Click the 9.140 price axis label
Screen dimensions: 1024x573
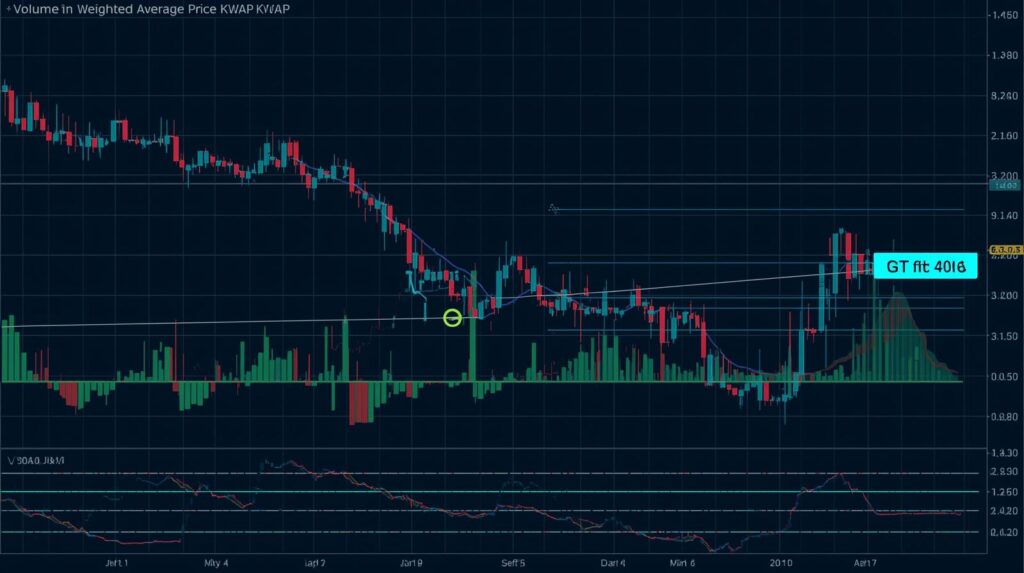tap(1004, 216)
